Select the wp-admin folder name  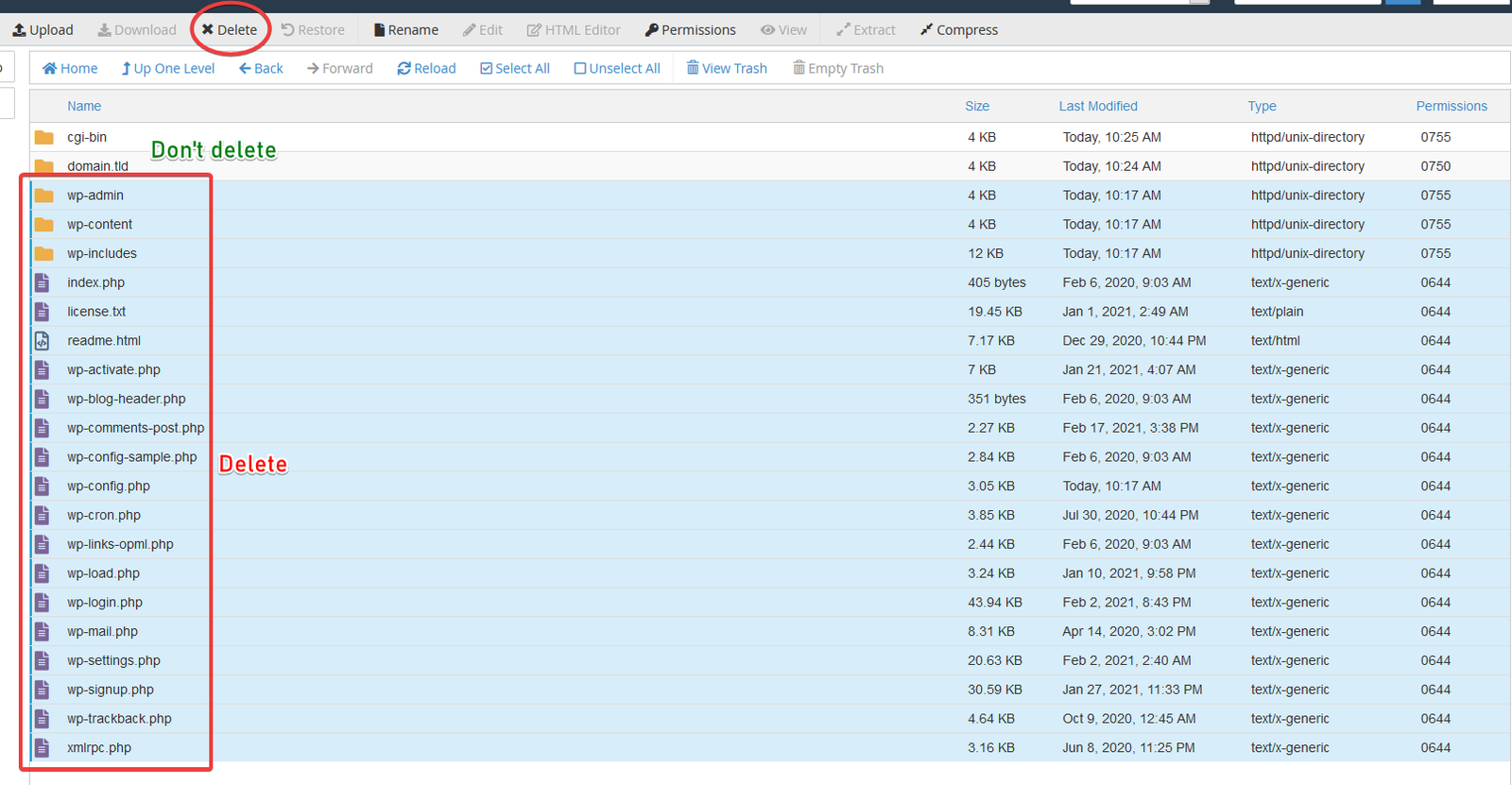pos(95,196)
